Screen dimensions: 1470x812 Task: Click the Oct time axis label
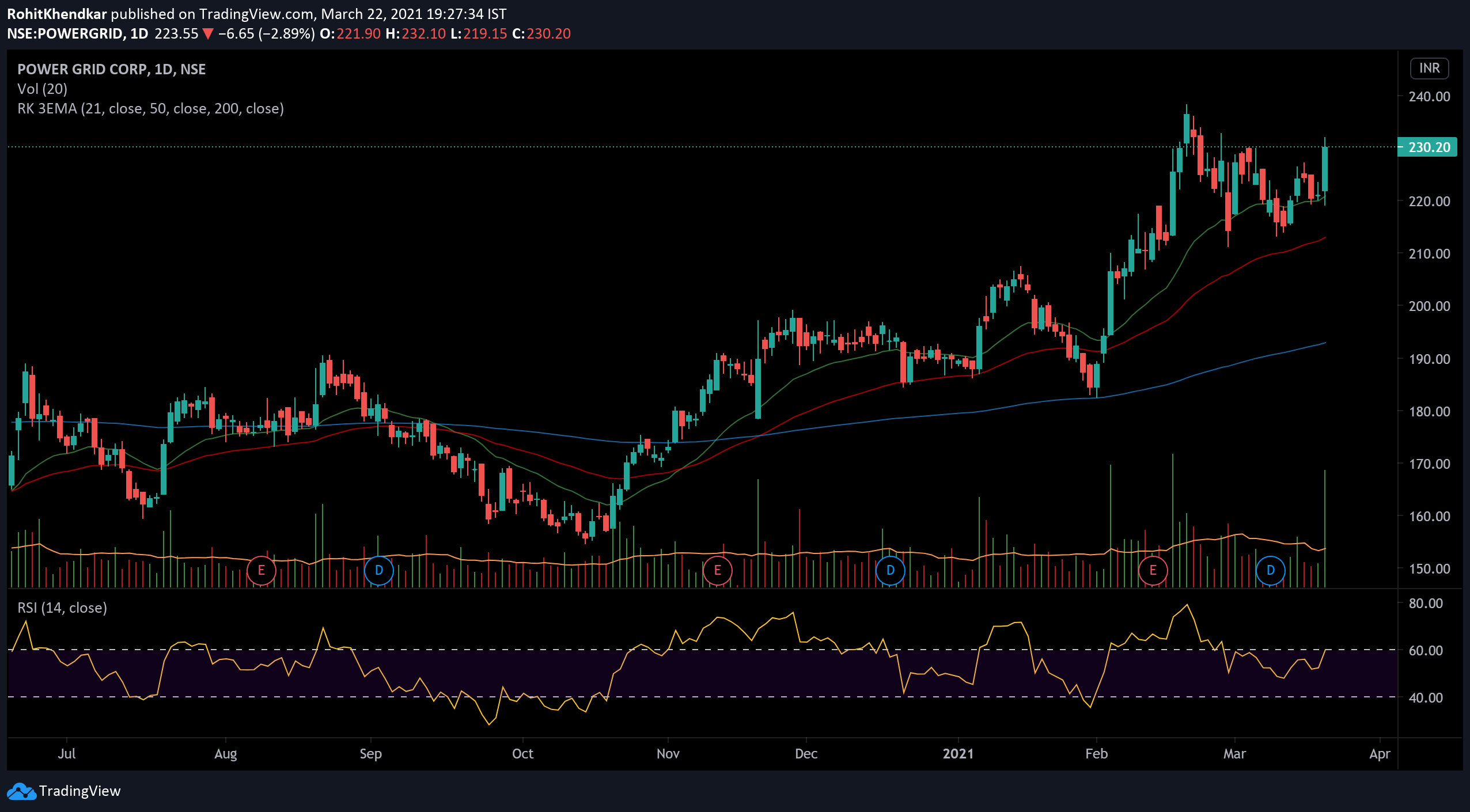[x=522, y=753]
